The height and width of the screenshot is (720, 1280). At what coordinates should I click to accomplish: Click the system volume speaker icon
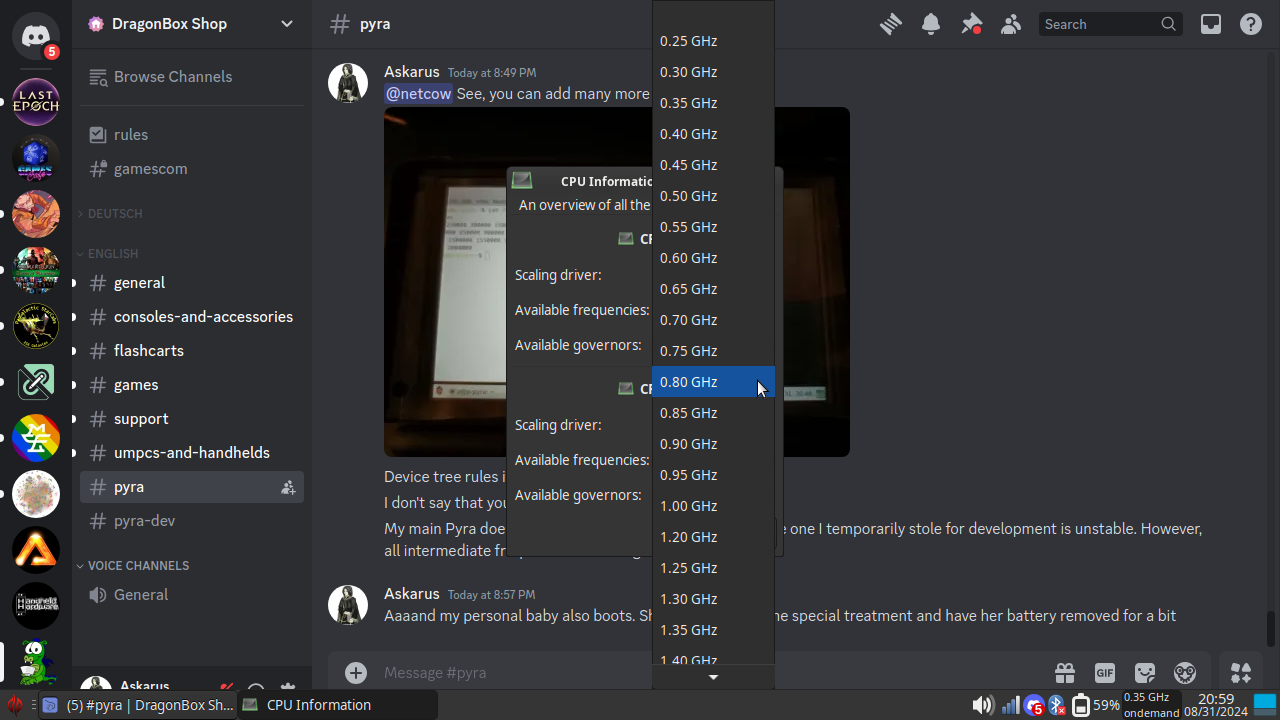coord(983,705)
